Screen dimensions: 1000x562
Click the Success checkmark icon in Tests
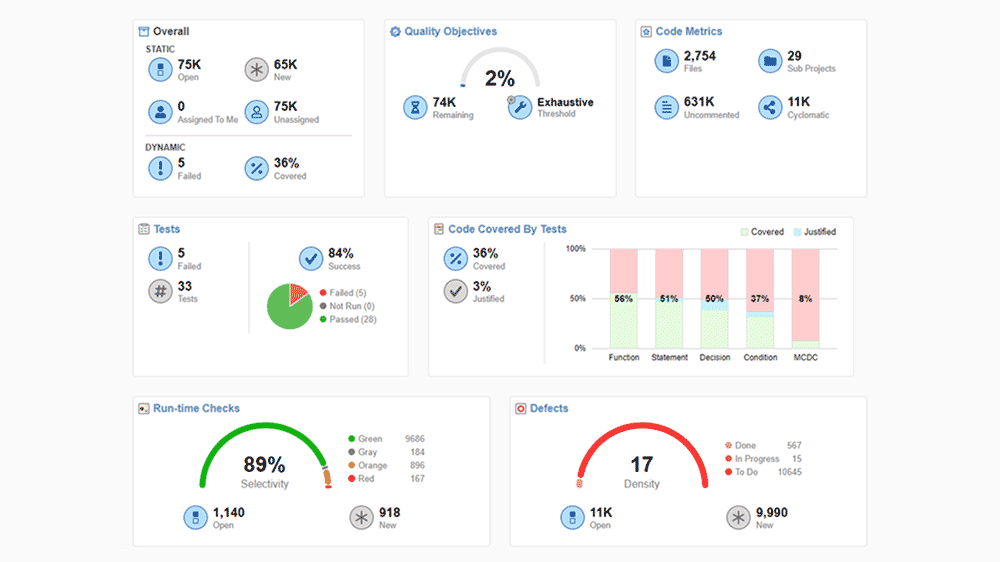click(x=311, y=259)
